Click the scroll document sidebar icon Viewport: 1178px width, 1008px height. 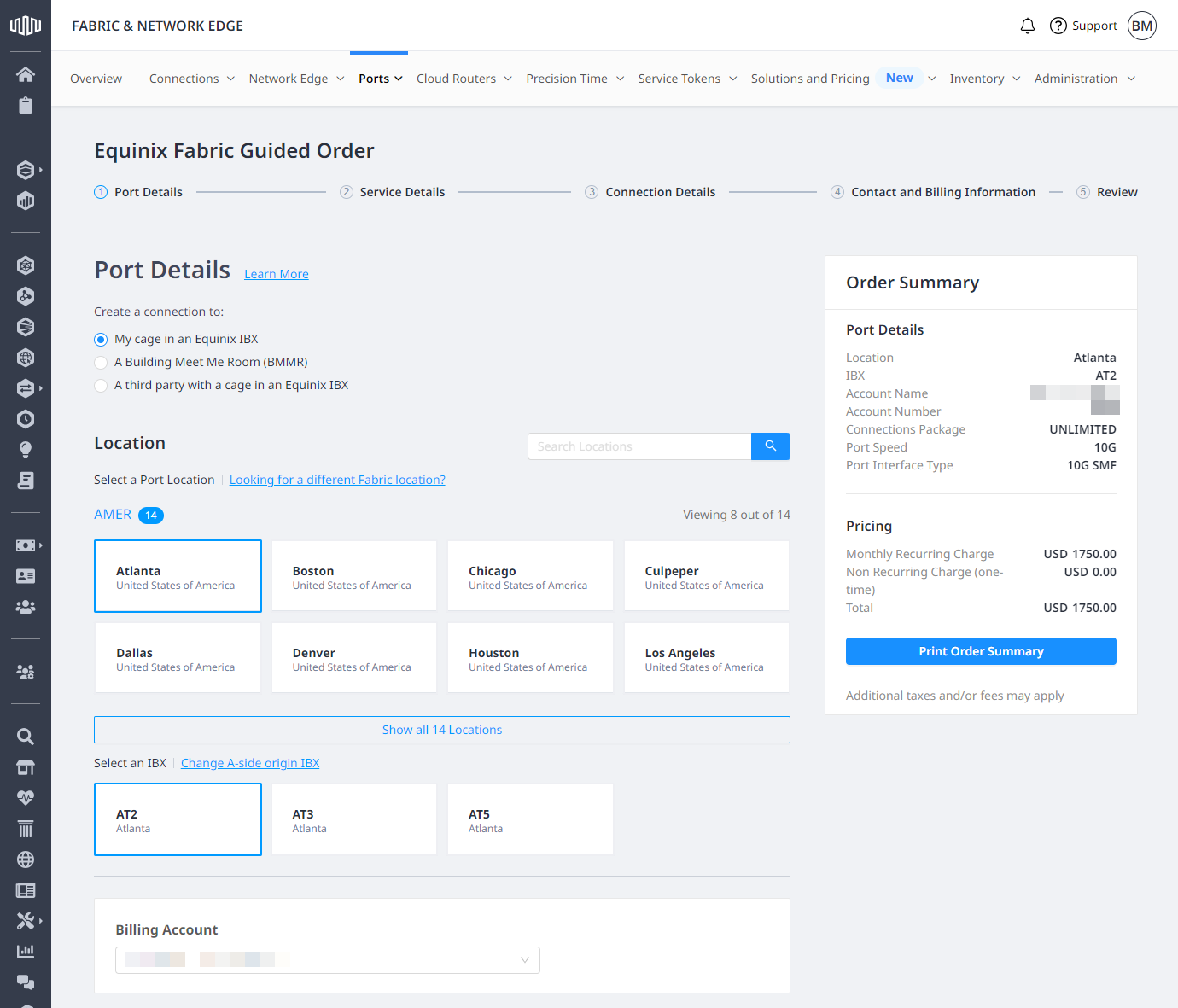[x=26, y=481]
